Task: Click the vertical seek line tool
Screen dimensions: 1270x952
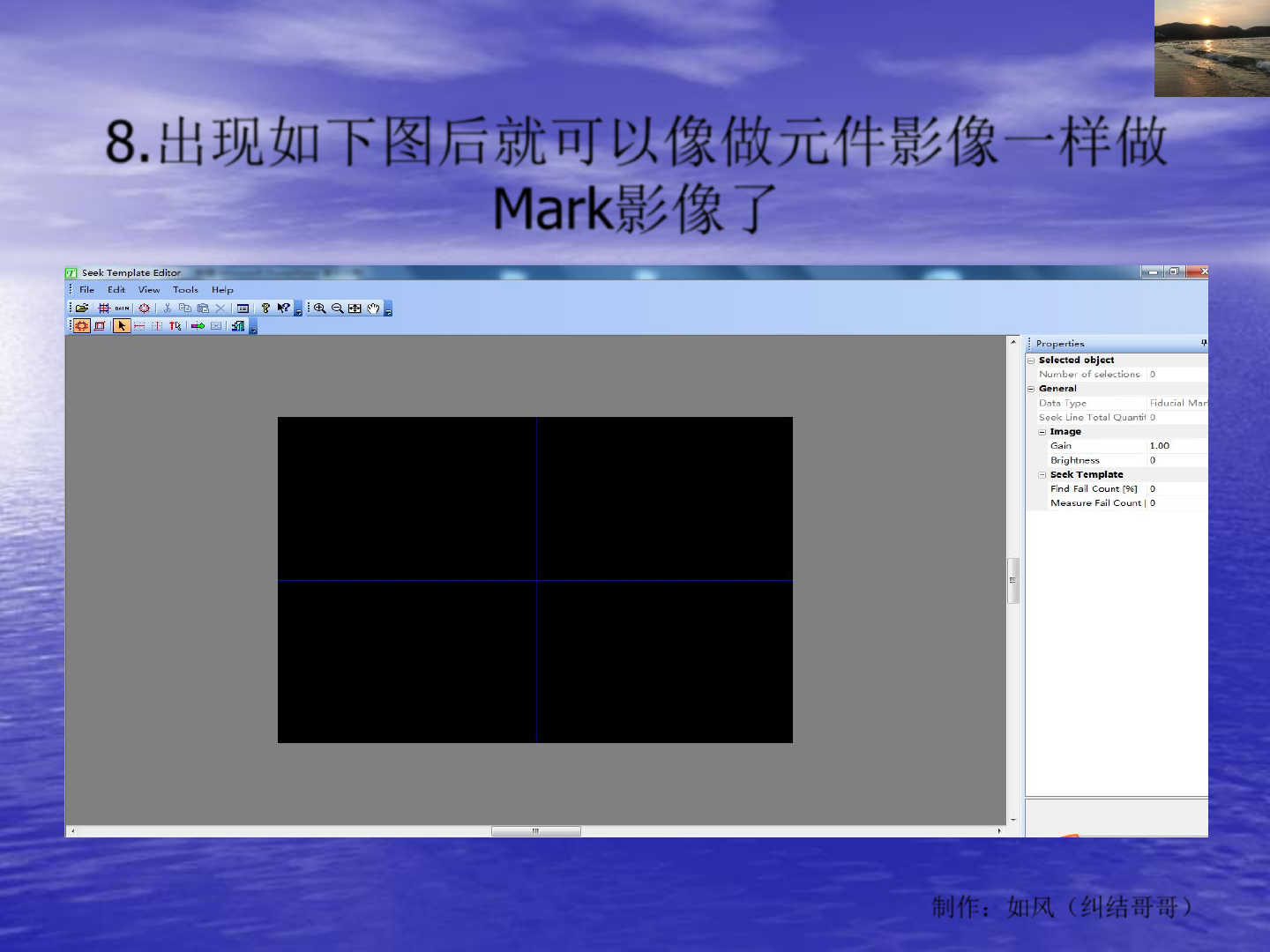Action: tap(157, 326)
